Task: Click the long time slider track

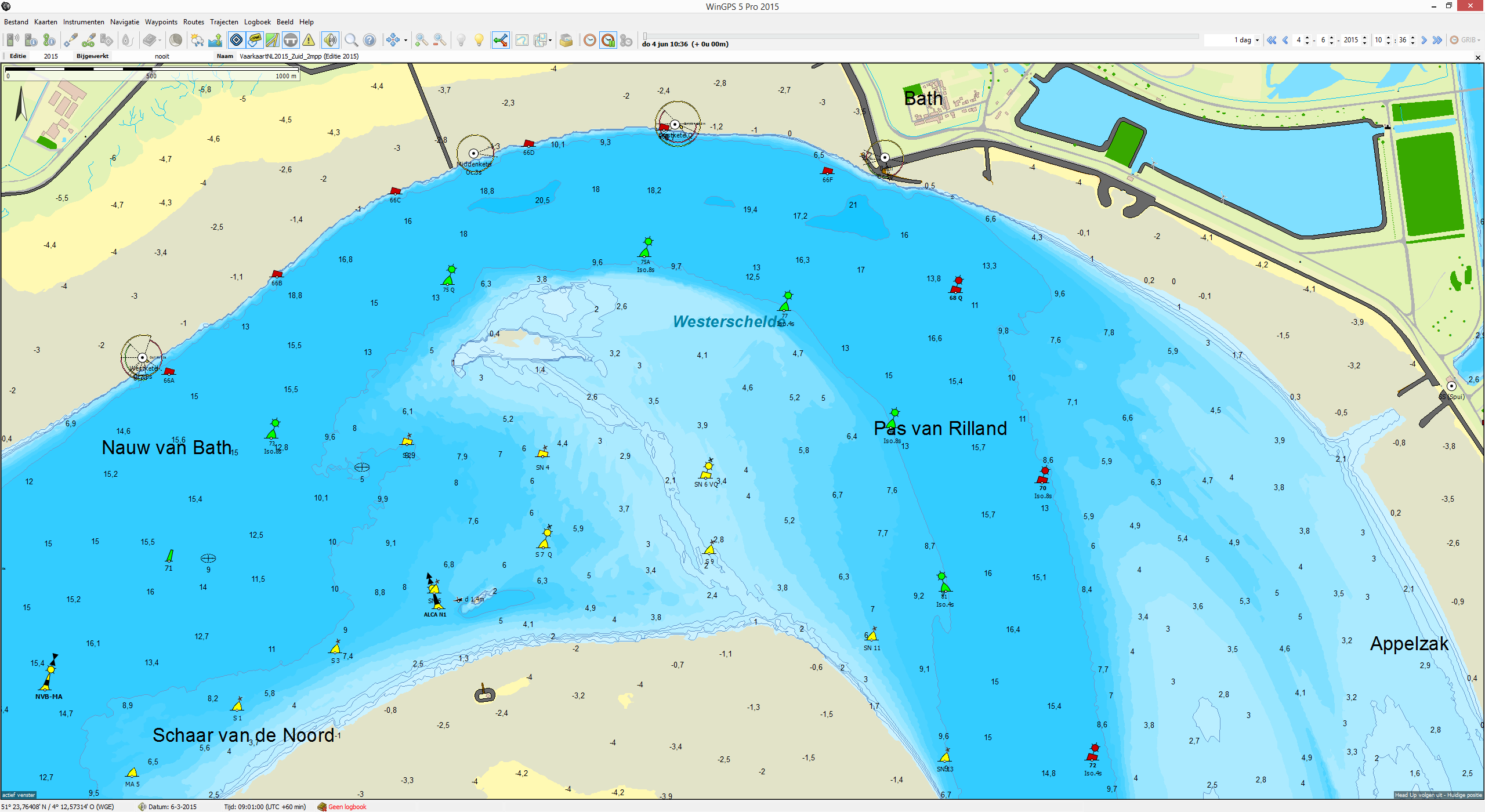Action: (921, 36)
